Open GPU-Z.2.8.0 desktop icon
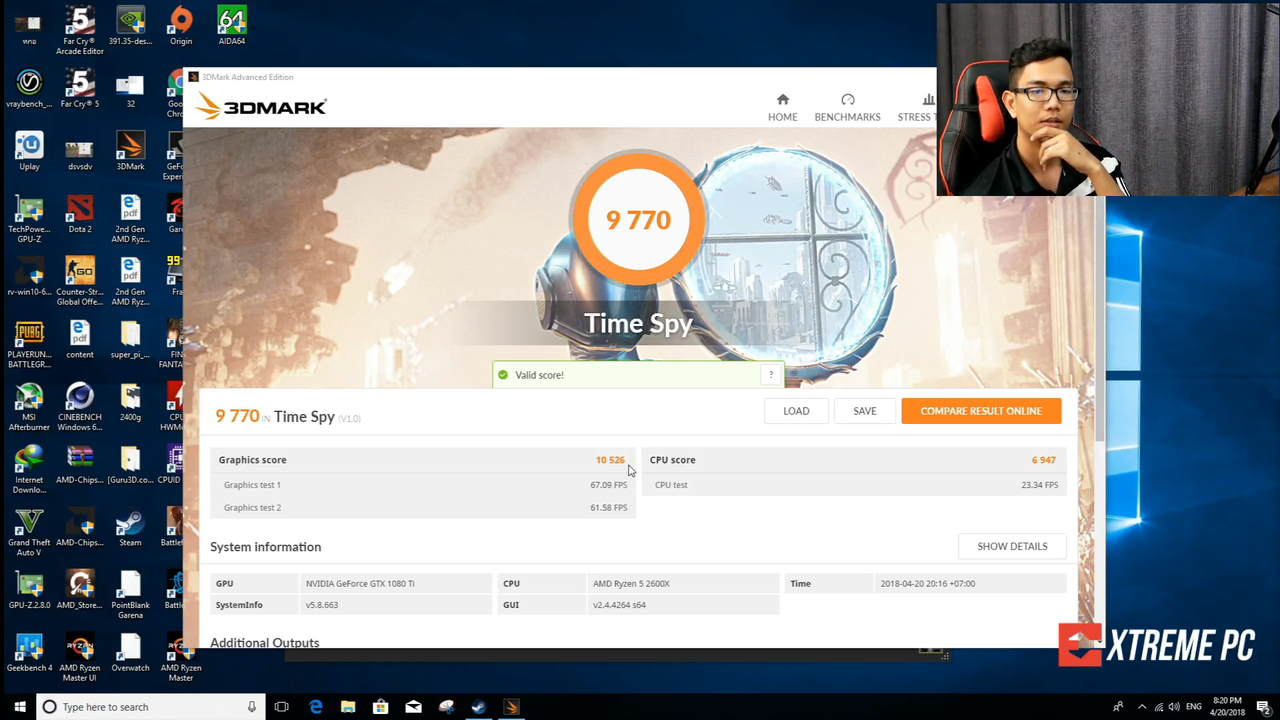The image size is (1280, 720). click(x=29, y=590)
